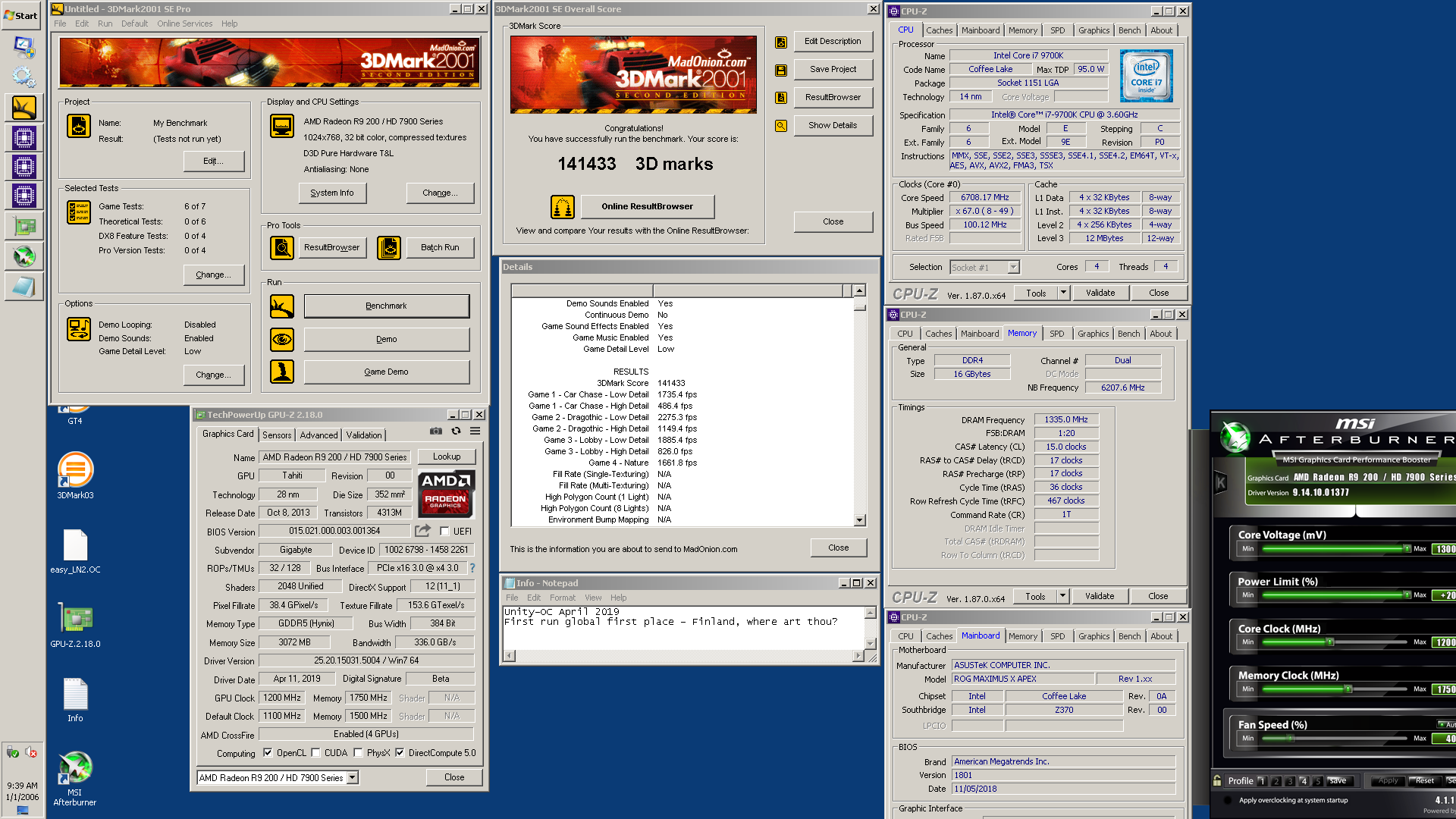Click the floppy disk icon next to Save Project
The width and height of the screenshot is (1456, 819).
pyautogui.click(x=780, y=71)
